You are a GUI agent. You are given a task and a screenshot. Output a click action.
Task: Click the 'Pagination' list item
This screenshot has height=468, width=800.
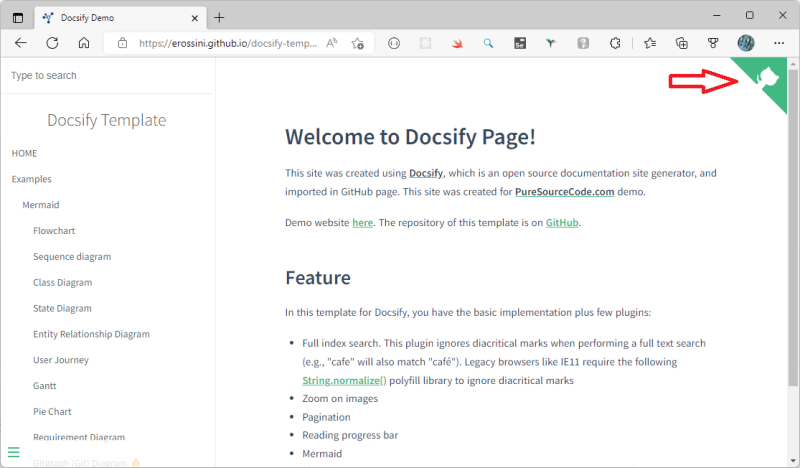pyautogui.click(x=326, y=417)
